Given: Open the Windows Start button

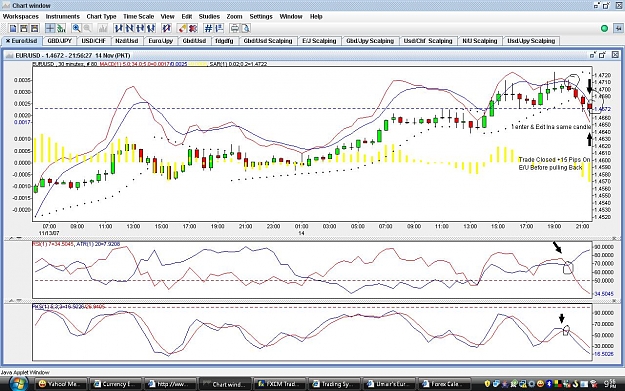Looking at the screenshot, I should 18,384.
